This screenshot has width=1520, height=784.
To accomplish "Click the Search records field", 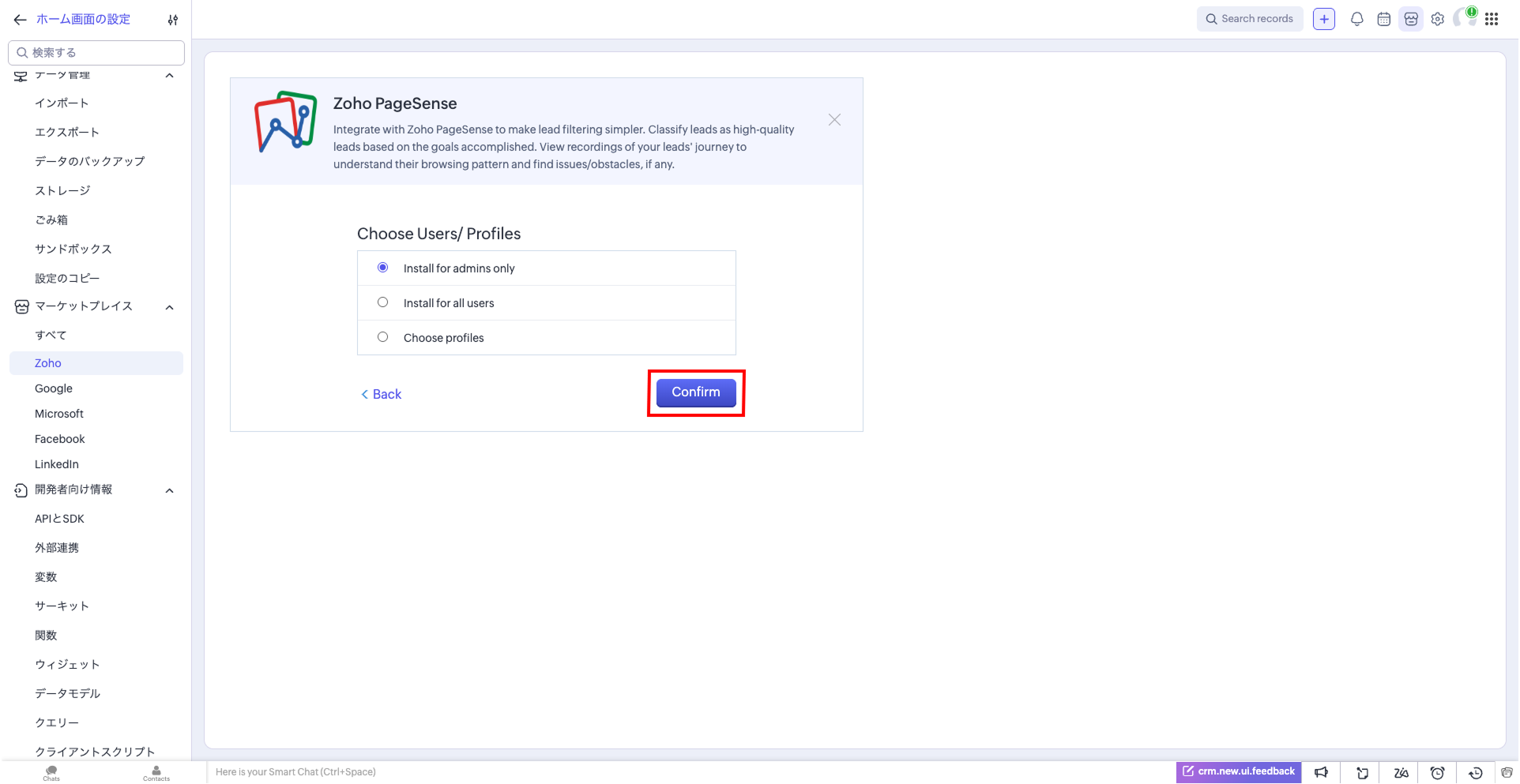I will click(x=1251, y=19).
